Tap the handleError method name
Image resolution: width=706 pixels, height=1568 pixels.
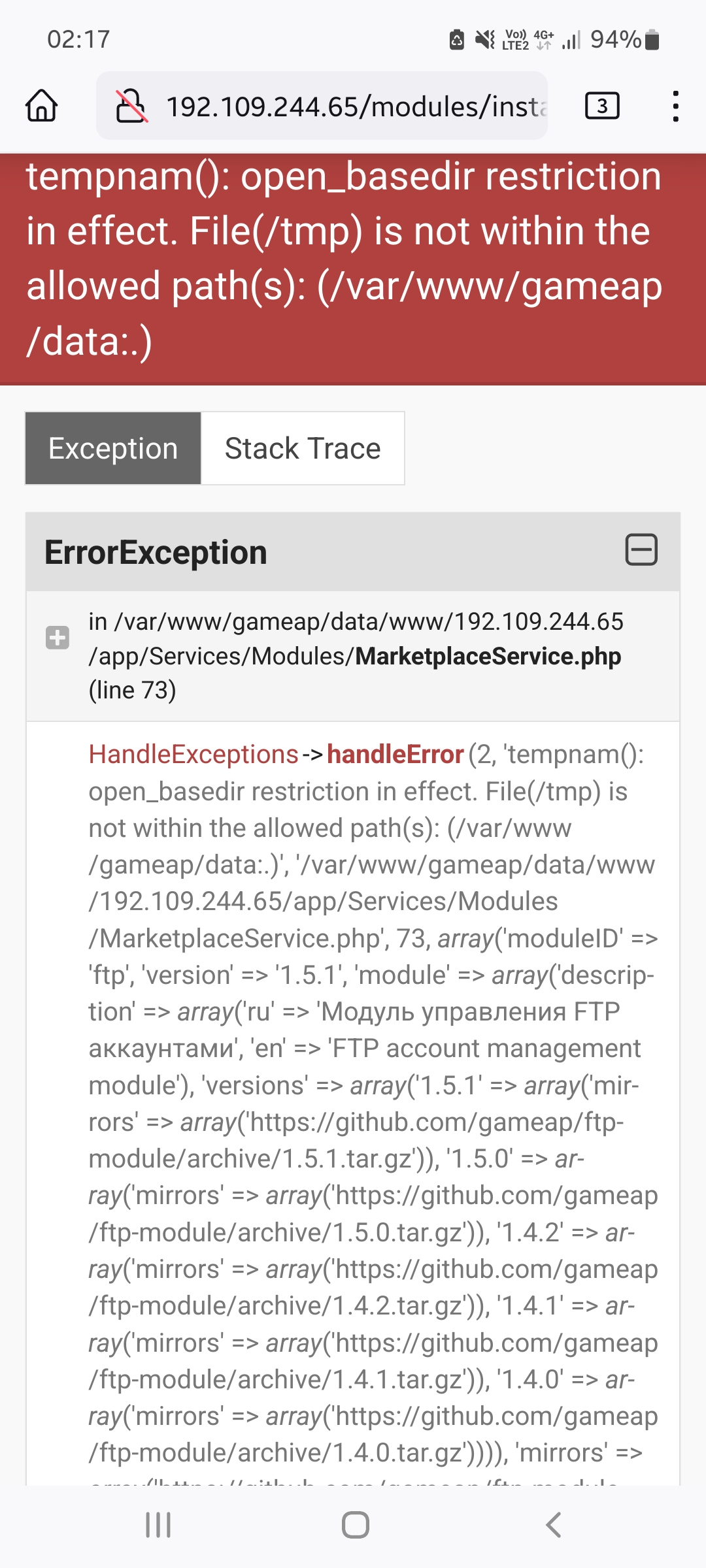click(395, 755)
